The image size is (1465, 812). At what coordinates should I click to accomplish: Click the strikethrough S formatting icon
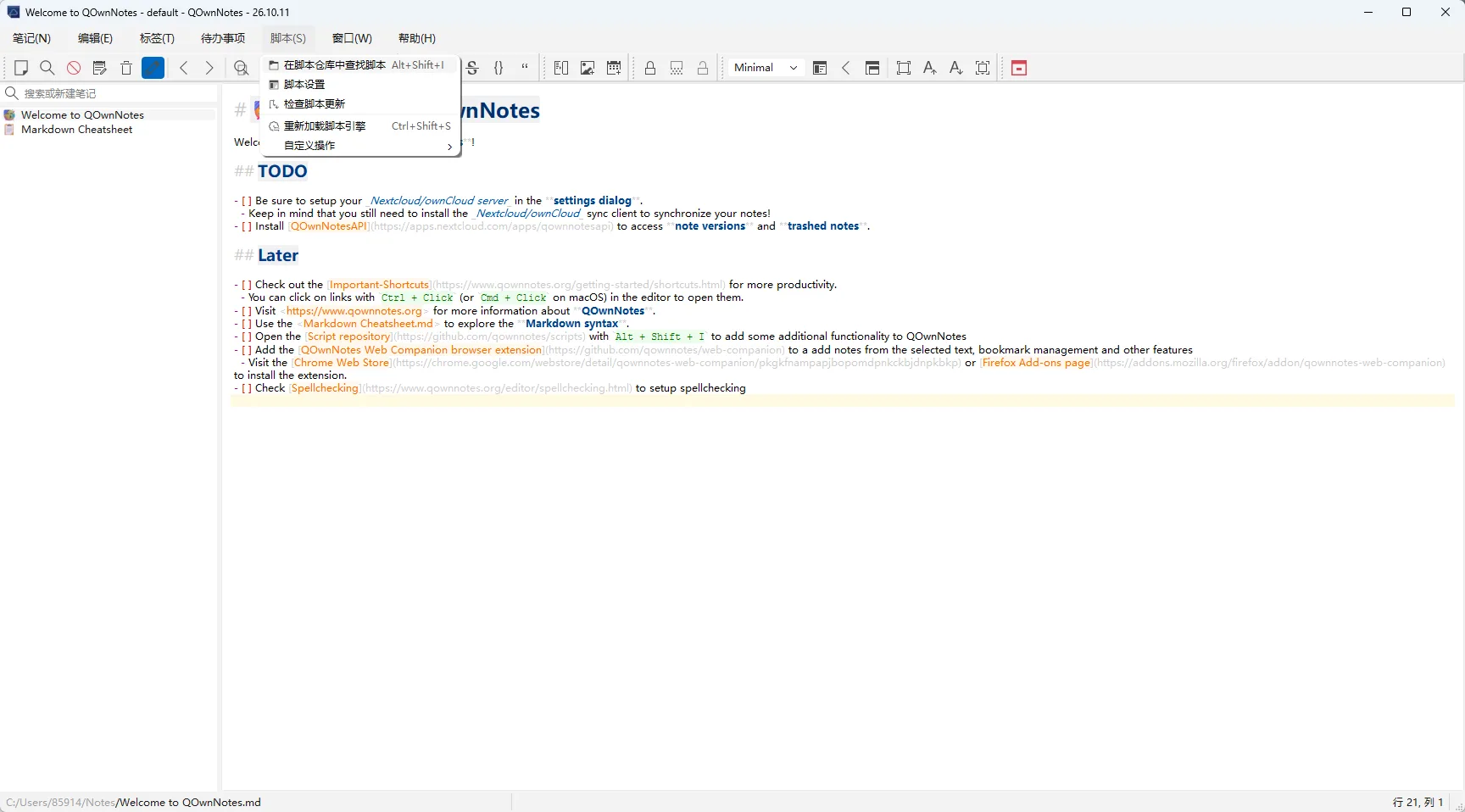pyautogui.click(x=473, y=68)
